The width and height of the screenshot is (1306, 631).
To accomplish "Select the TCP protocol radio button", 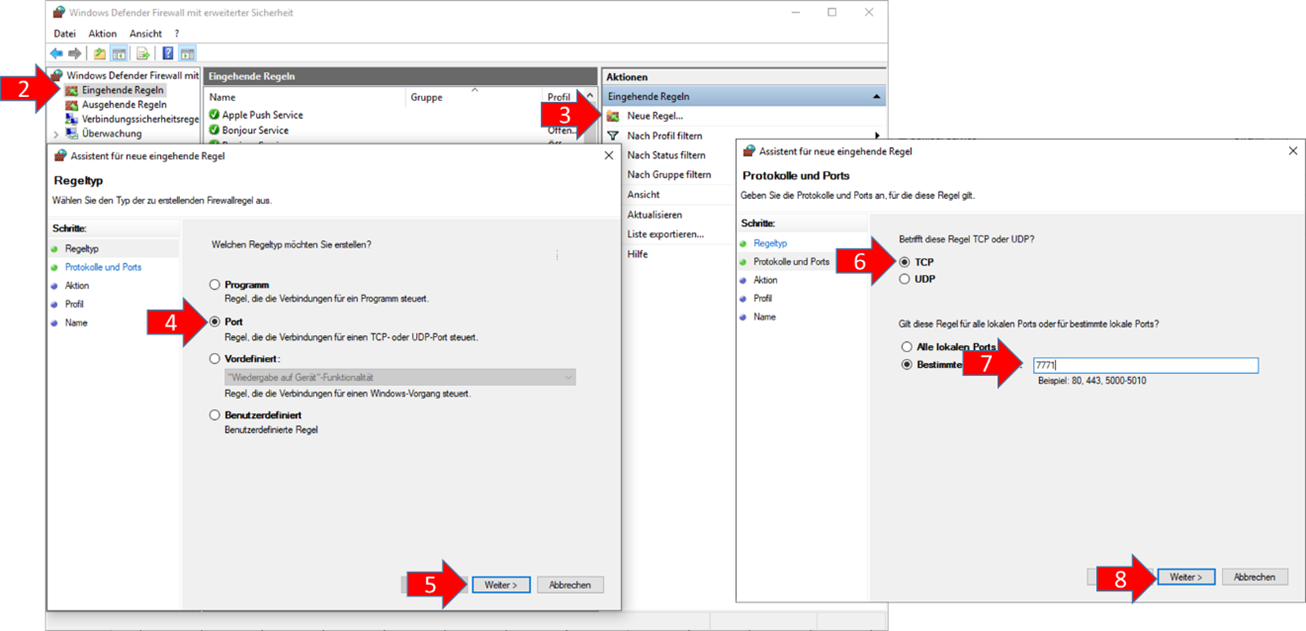I will pyautogui.click(x=905, y=261).
